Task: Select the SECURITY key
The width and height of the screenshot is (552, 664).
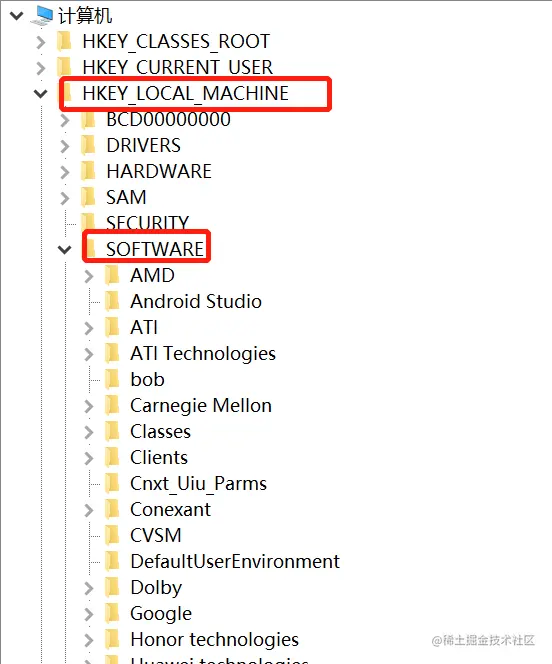Action: click(147, 223)
